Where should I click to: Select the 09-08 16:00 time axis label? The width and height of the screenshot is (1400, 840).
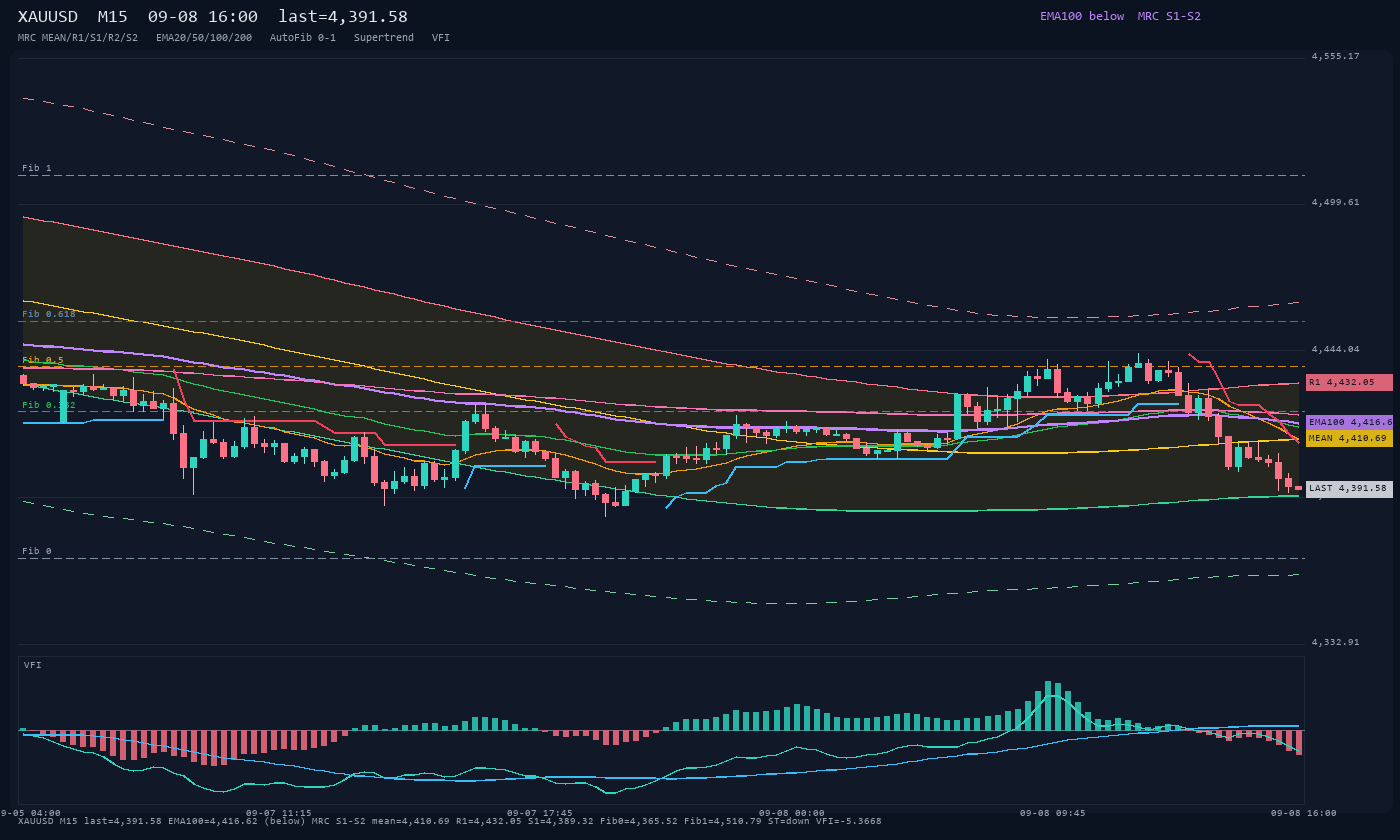click(x=1303, y=813)
